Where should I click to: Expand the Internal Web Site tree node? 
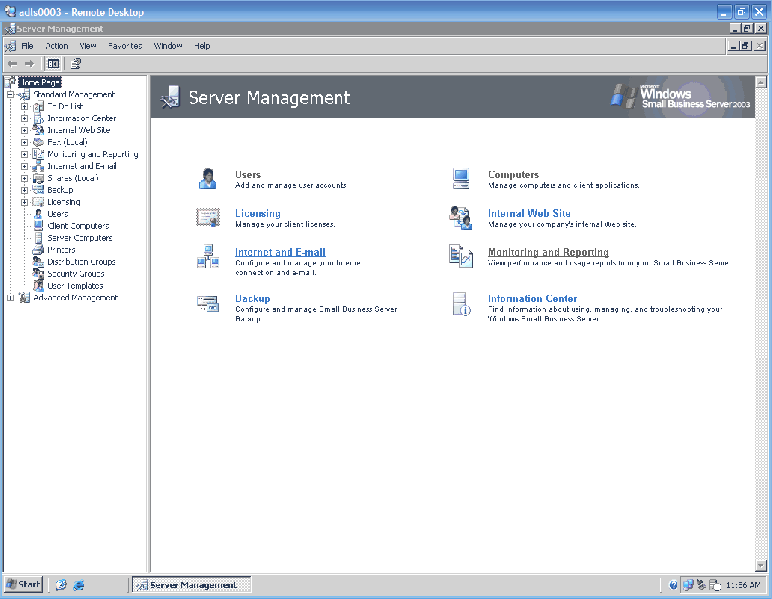point(24,130)
